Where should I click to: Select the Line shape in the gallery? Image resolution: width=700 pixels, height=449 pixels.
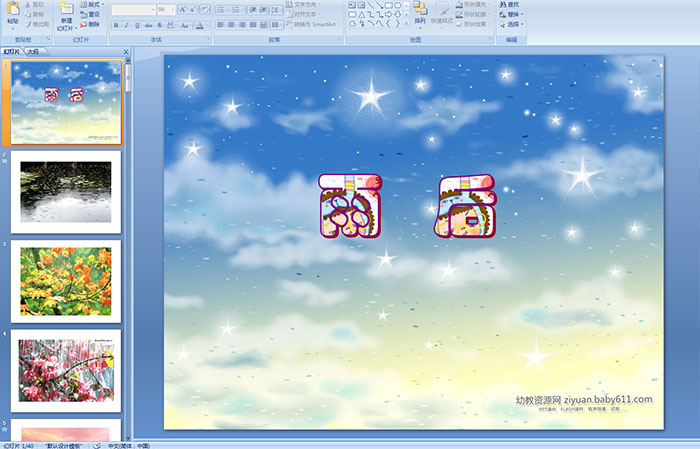(370, 5)
